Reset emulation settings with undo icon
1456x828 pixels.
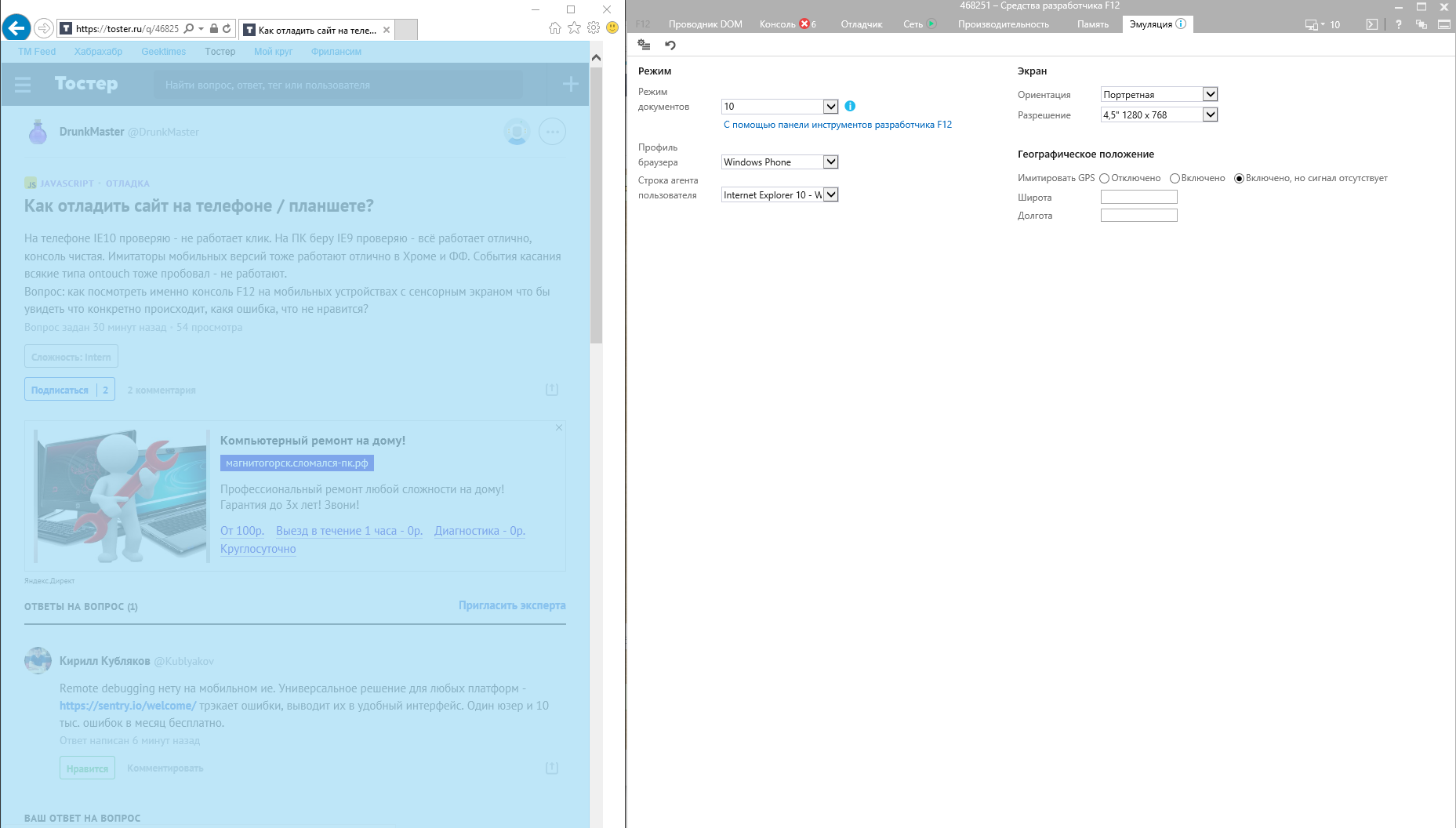[x=670, y=45]
